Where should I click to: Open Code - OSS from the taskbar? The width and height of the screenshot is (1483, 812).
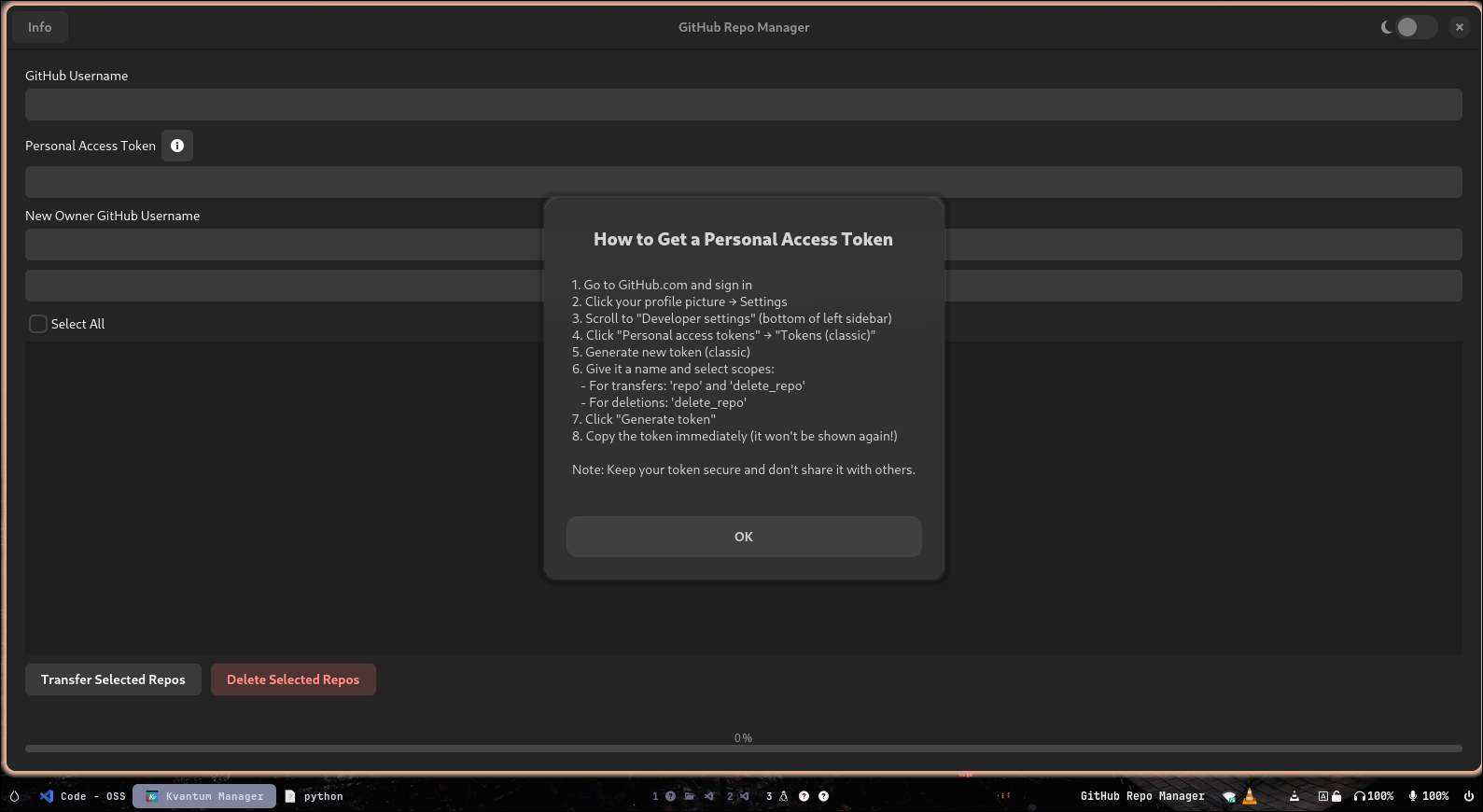point(83,796)
